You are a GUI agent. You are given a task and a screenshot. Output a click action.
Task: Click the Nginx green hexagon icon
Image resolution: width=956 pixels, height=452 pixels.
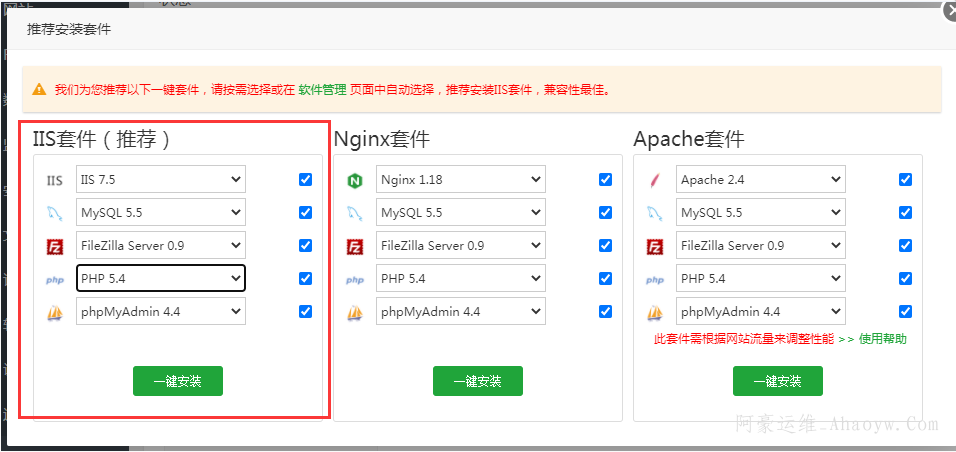[355, 181]
